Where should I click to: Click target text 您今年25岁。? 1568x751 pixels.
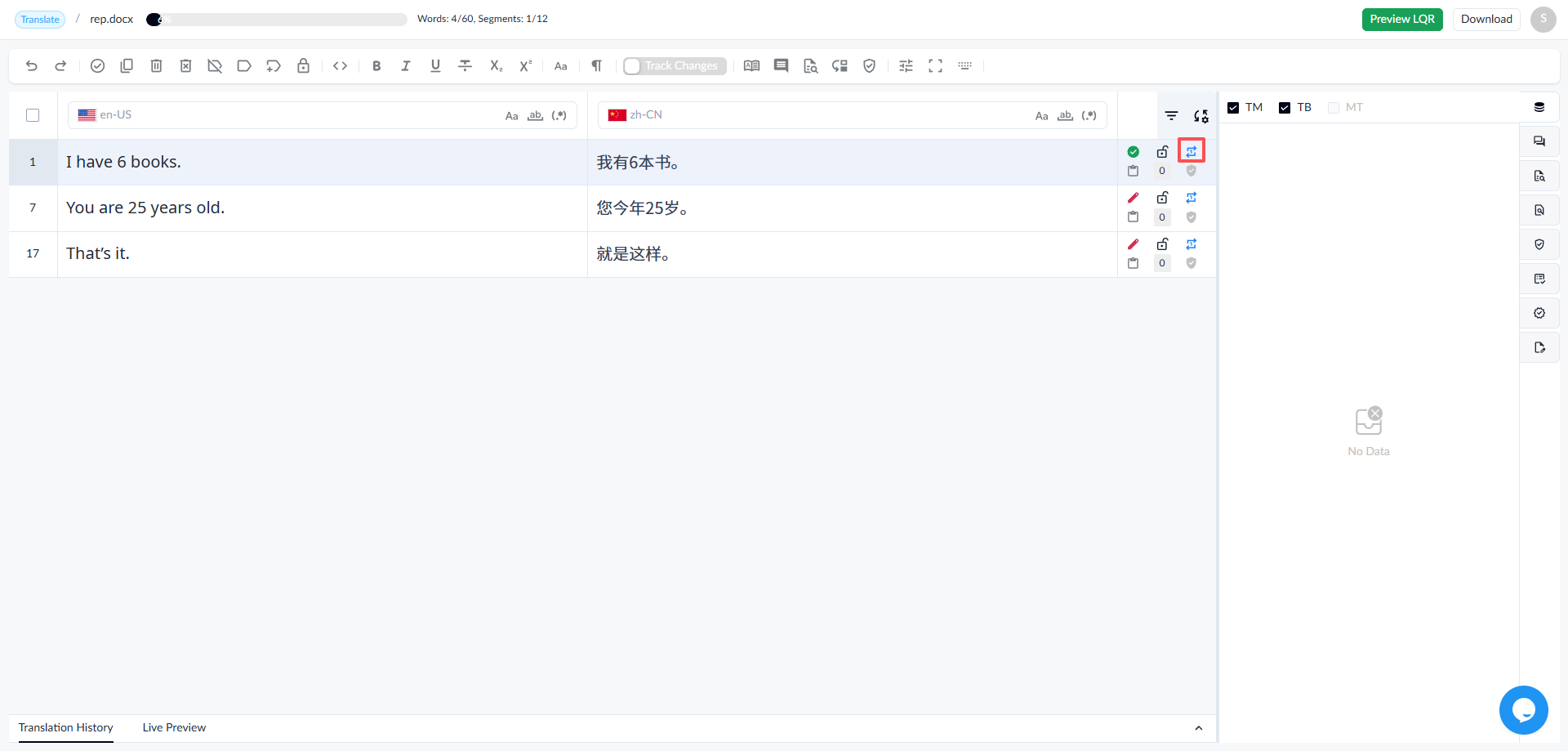click(642, 208)
